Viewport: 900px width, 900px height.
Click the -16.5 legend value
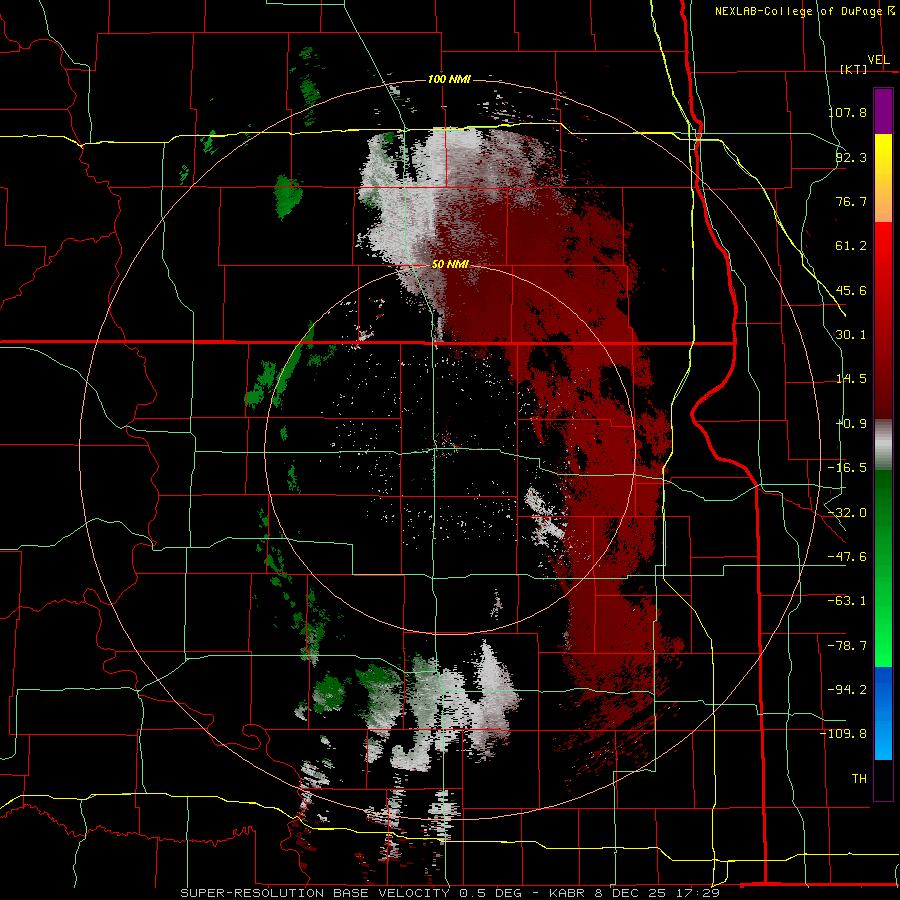click(x=848, y=468)
